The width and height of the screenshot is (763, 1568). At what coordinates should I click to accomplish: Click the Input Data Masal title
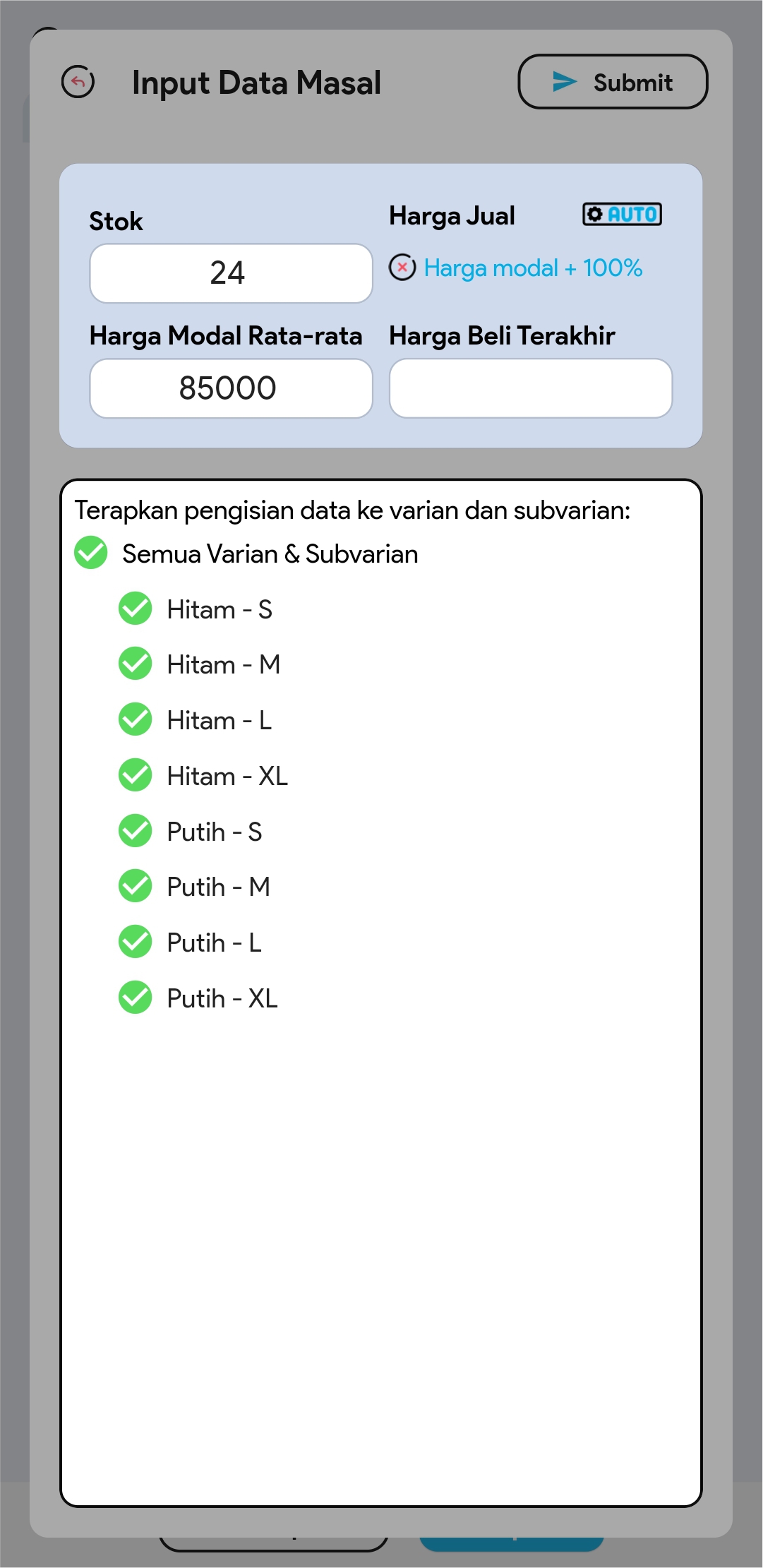[x=256, y=83]
